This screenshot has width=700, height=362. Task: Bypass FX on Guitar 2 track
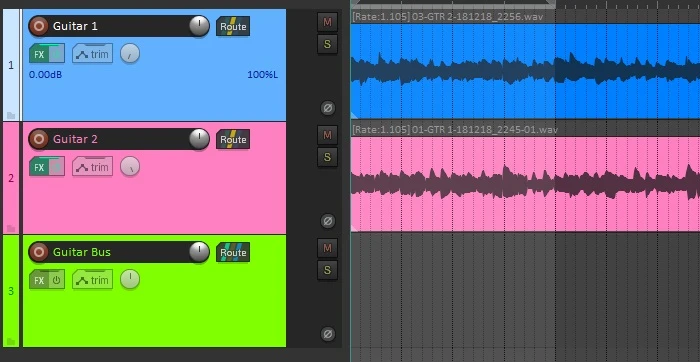(x=57, y=167)
